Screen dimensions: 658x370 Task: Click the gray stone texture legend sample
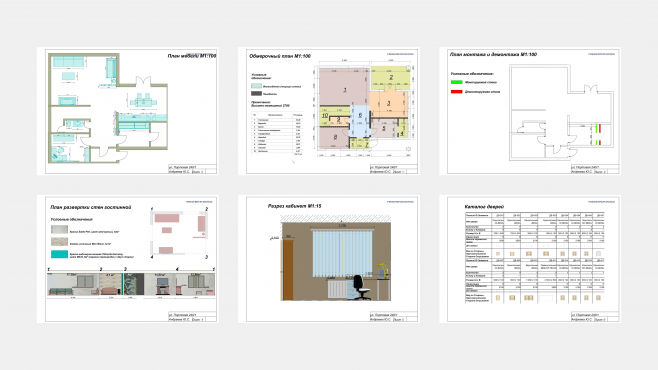tap(59, 229)
